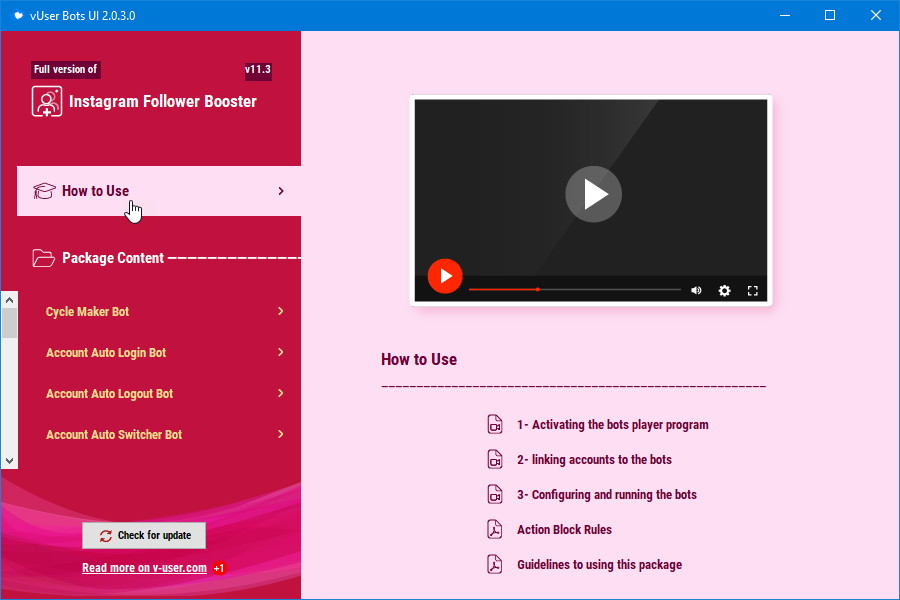Select the How to Use menu item

[x=159, y=191]
